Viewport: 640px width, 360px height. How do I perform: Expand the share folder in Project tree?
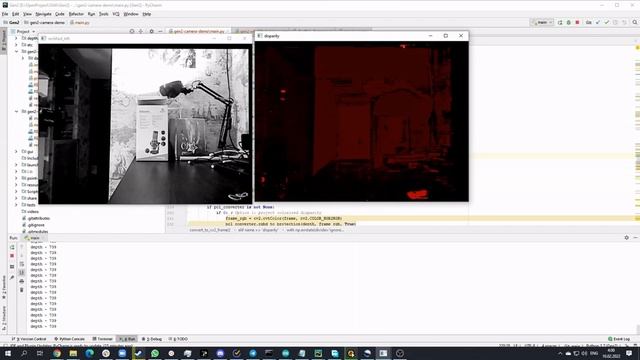pyautogui.click(x=16, y=198)
